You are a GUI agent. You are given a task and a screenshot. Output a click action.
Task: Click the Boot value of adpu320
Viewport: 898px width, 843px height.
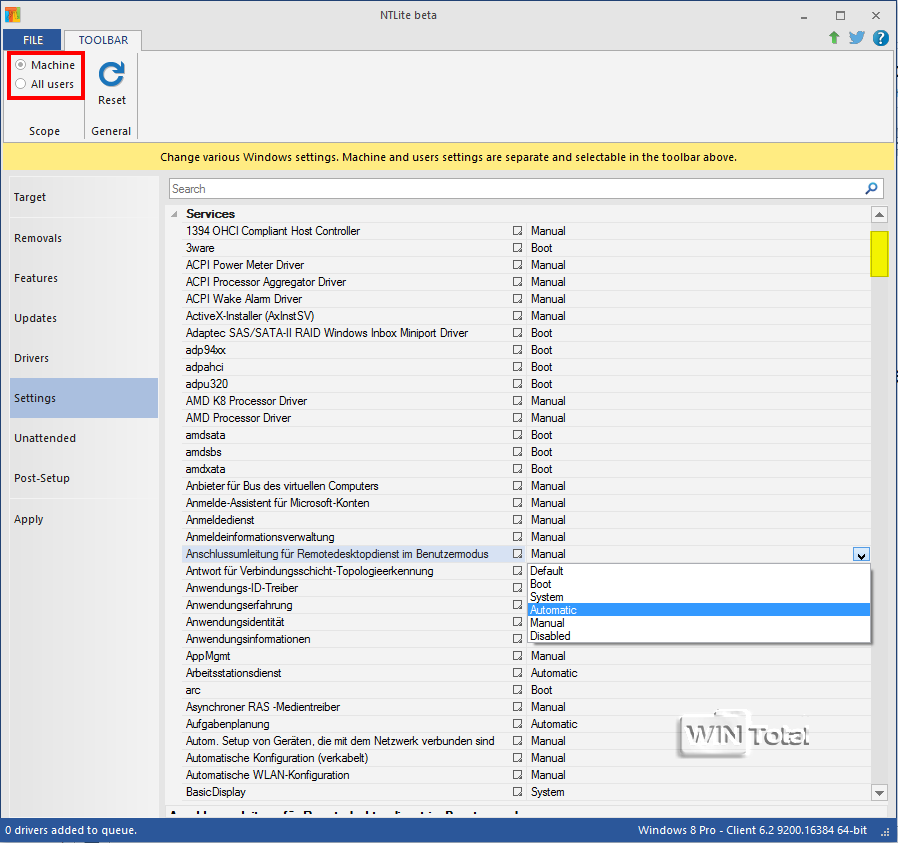point(541,384)
